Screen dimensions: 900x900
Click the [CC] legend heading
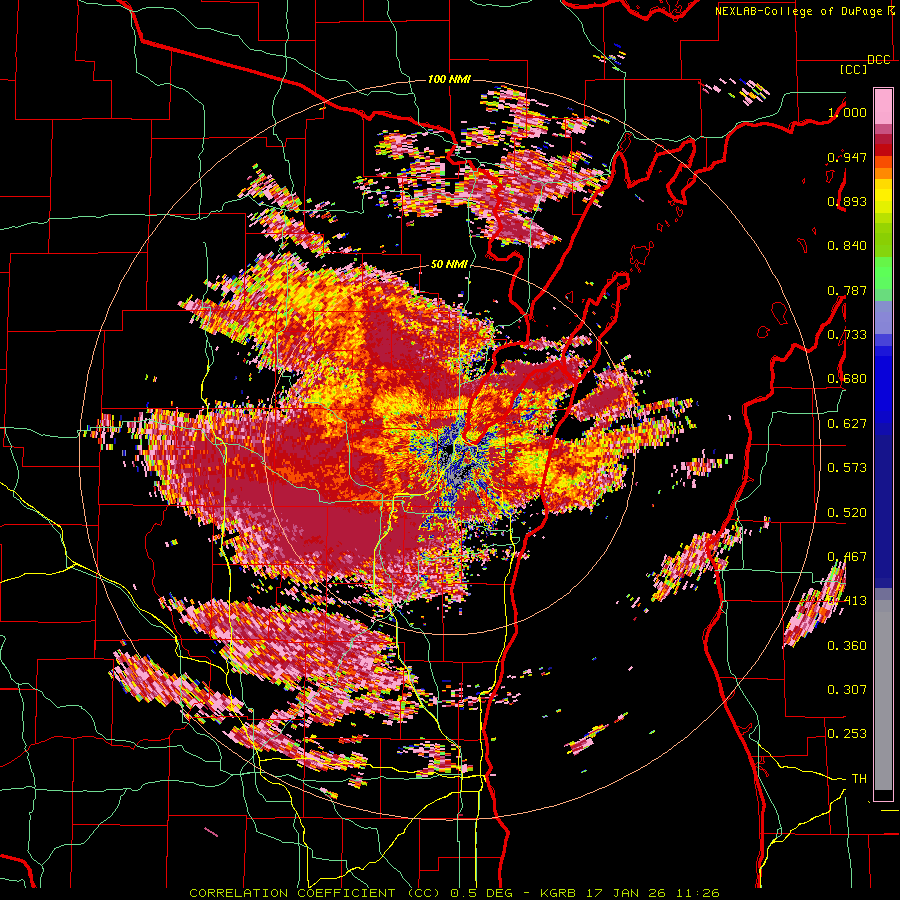pos(853,69)
